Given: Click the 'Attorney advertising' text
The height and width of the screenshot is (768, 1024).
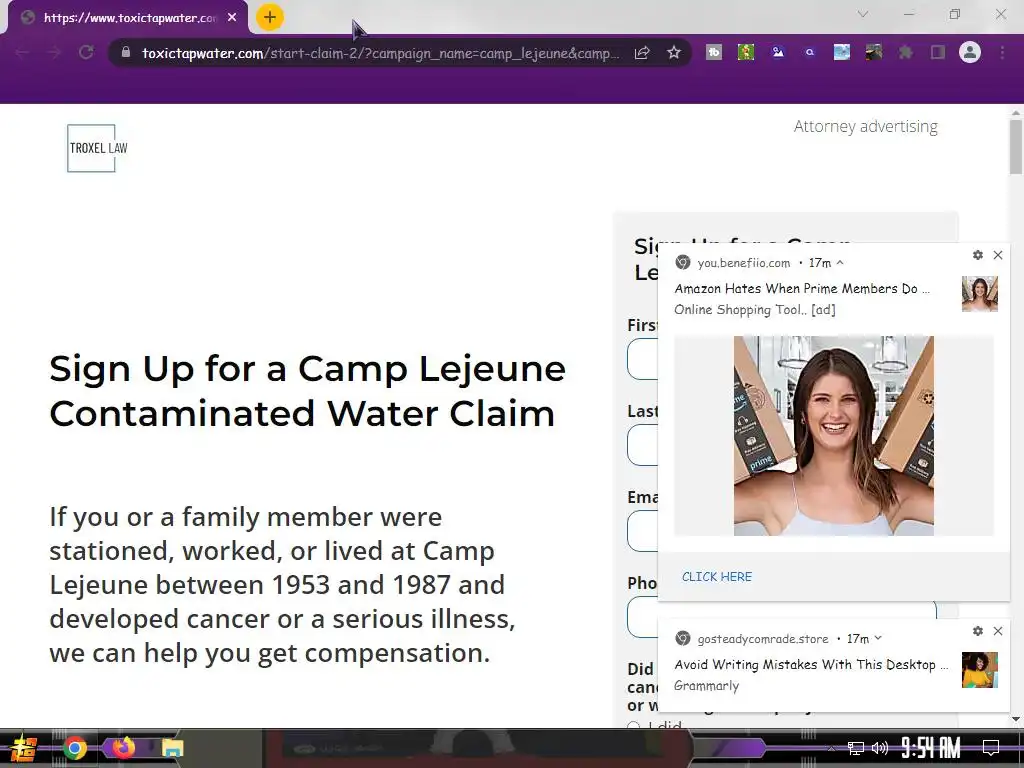Looking at the screenshot, I should (x=865, y=126).
